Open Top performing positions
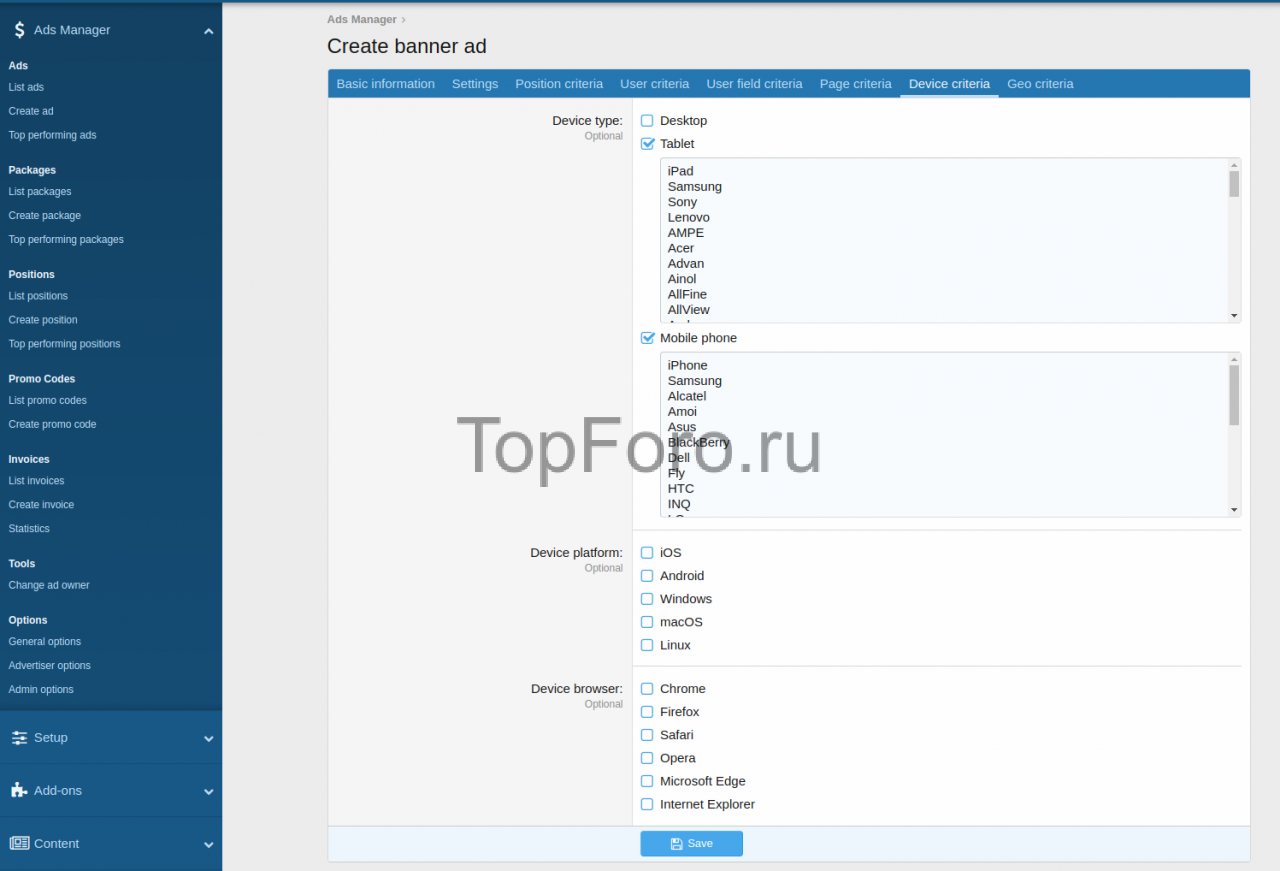 pos(64,344)
